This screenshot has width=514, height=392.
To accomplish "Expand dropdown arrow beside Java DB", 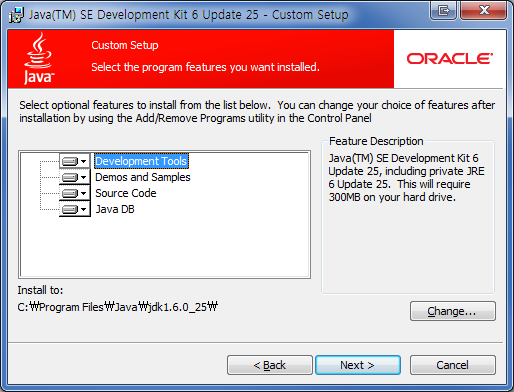I will pos(84,209).
